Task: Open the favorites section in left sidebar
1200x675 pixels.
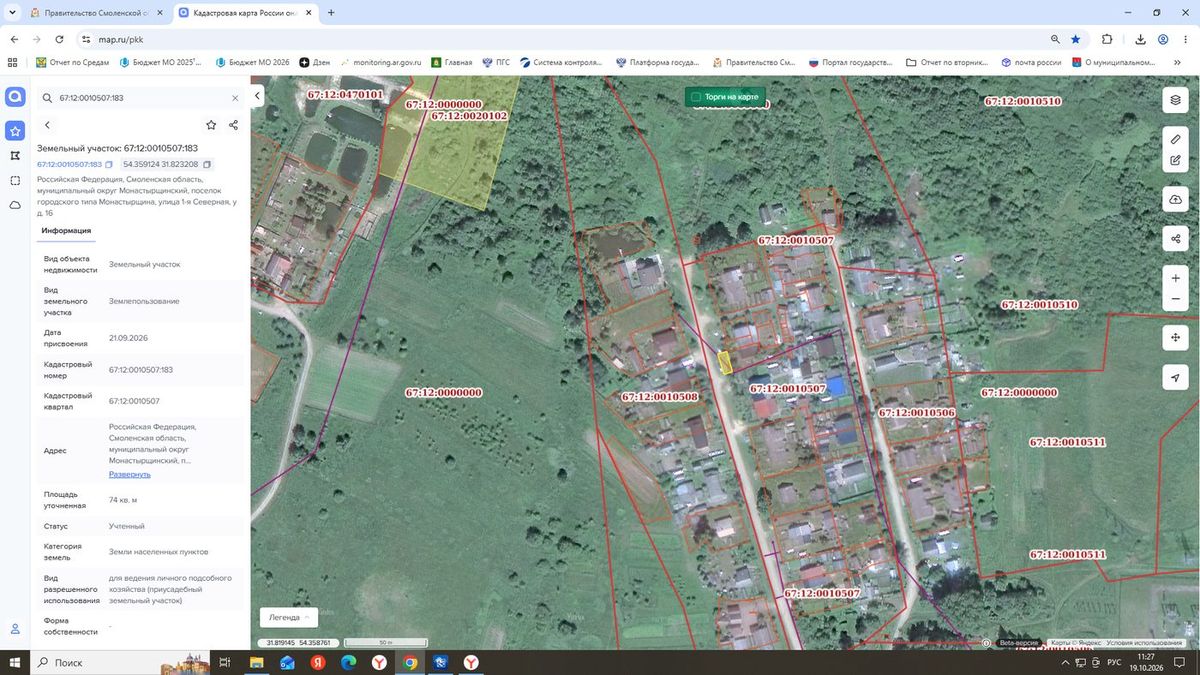Action: coord(15,131)
